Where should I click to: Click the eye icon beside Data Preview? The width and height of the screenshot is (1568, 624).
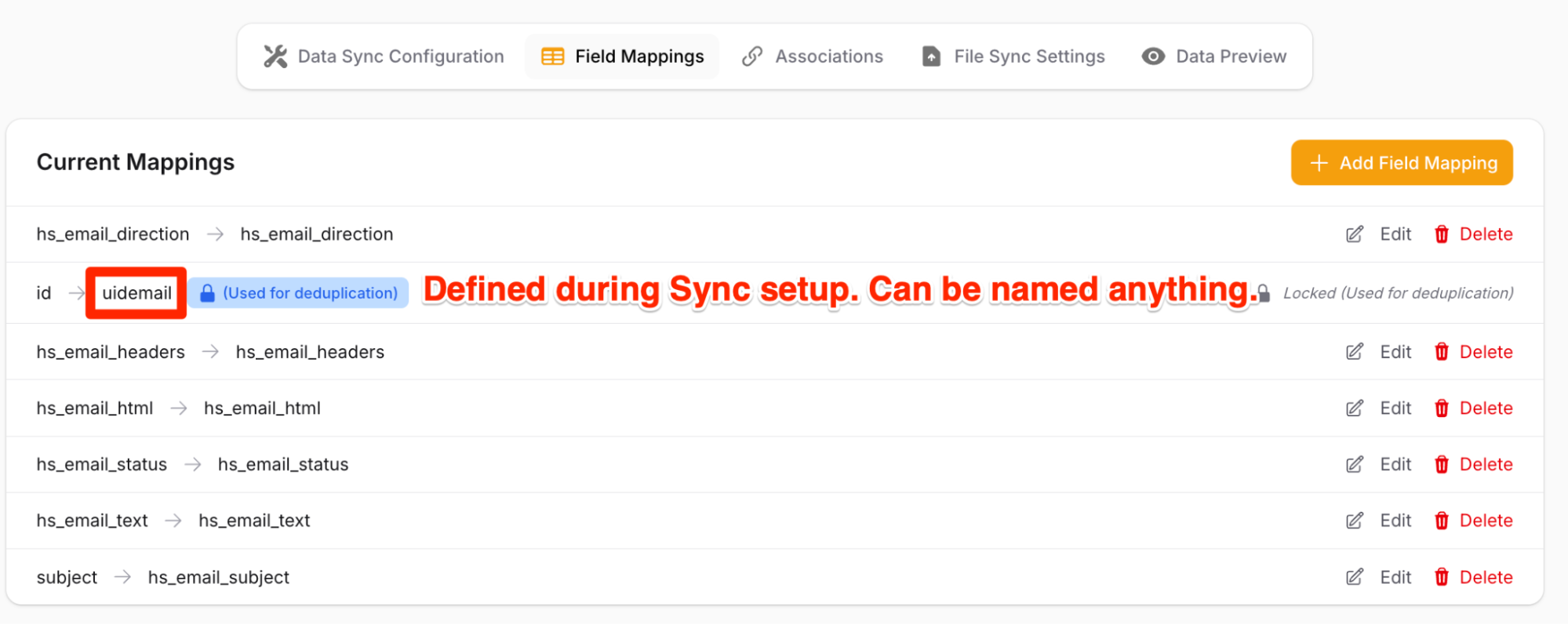coord(1153,56)
